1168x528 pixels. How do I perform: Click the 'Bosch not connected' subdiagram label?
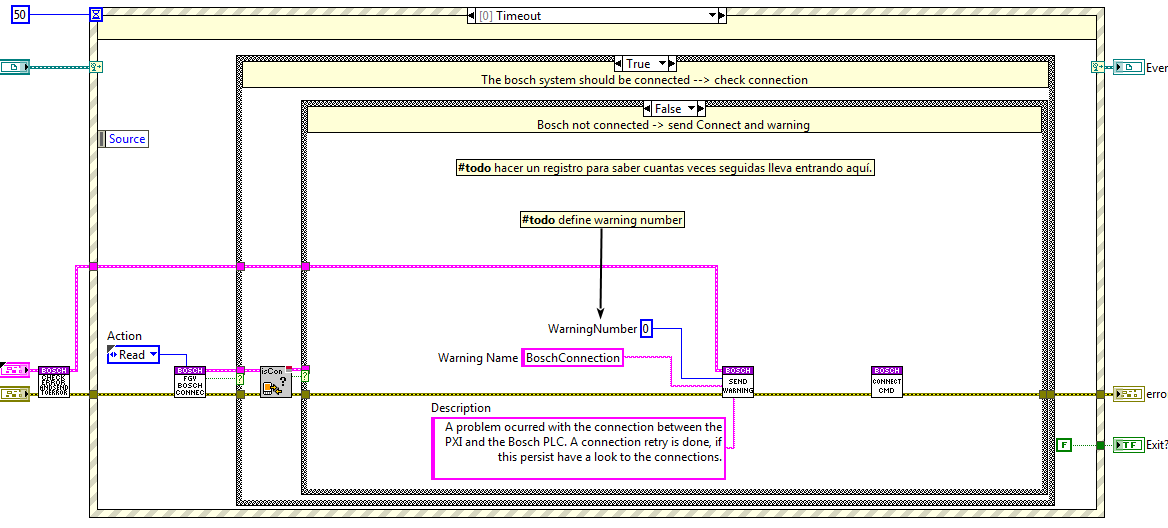click(x=673, y=125)
